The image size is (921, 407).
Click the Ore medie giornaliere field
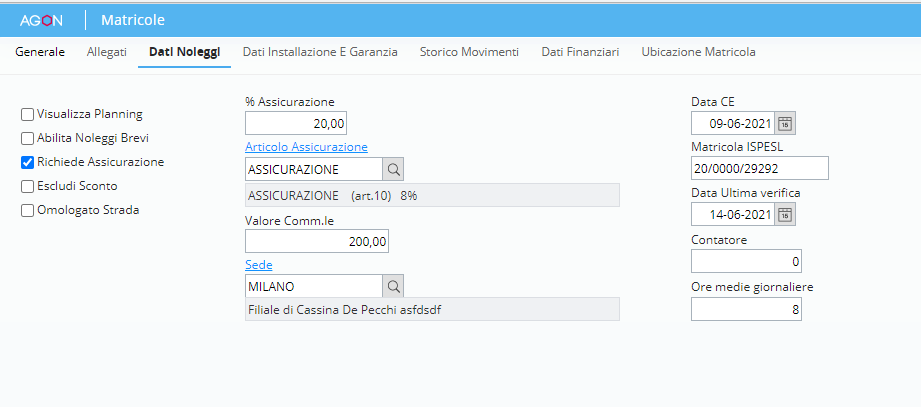tap(746, 310)
